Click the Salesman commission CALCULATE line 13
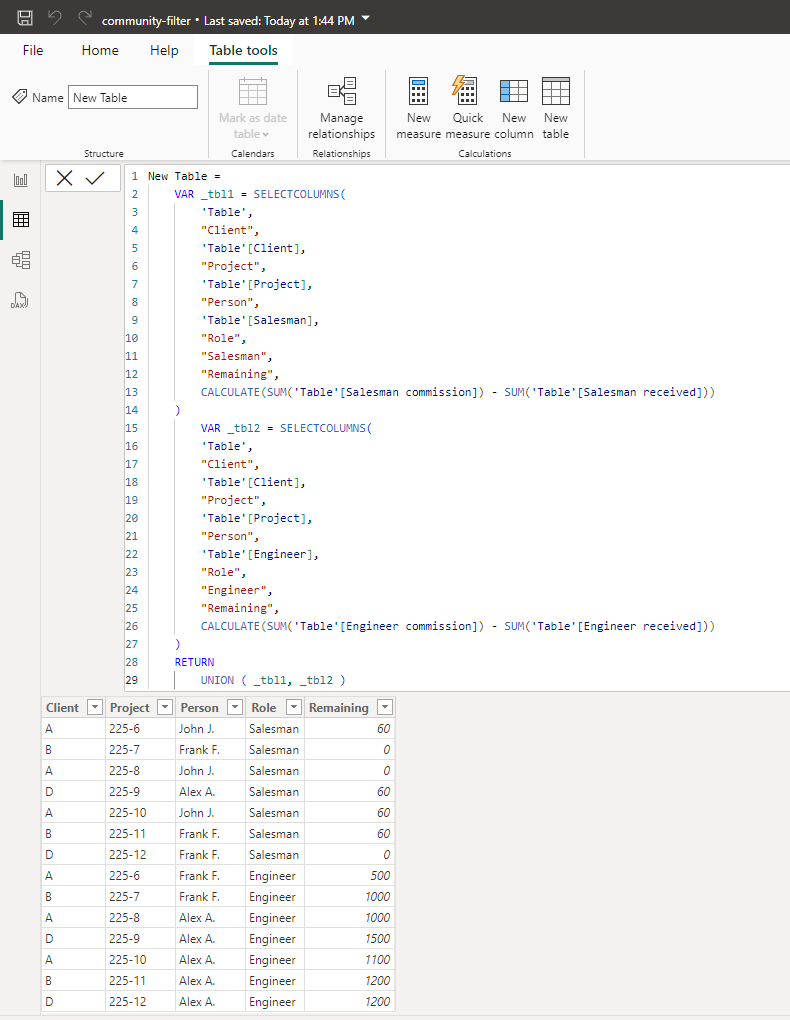790x1020 pixels. click(457, 392)
